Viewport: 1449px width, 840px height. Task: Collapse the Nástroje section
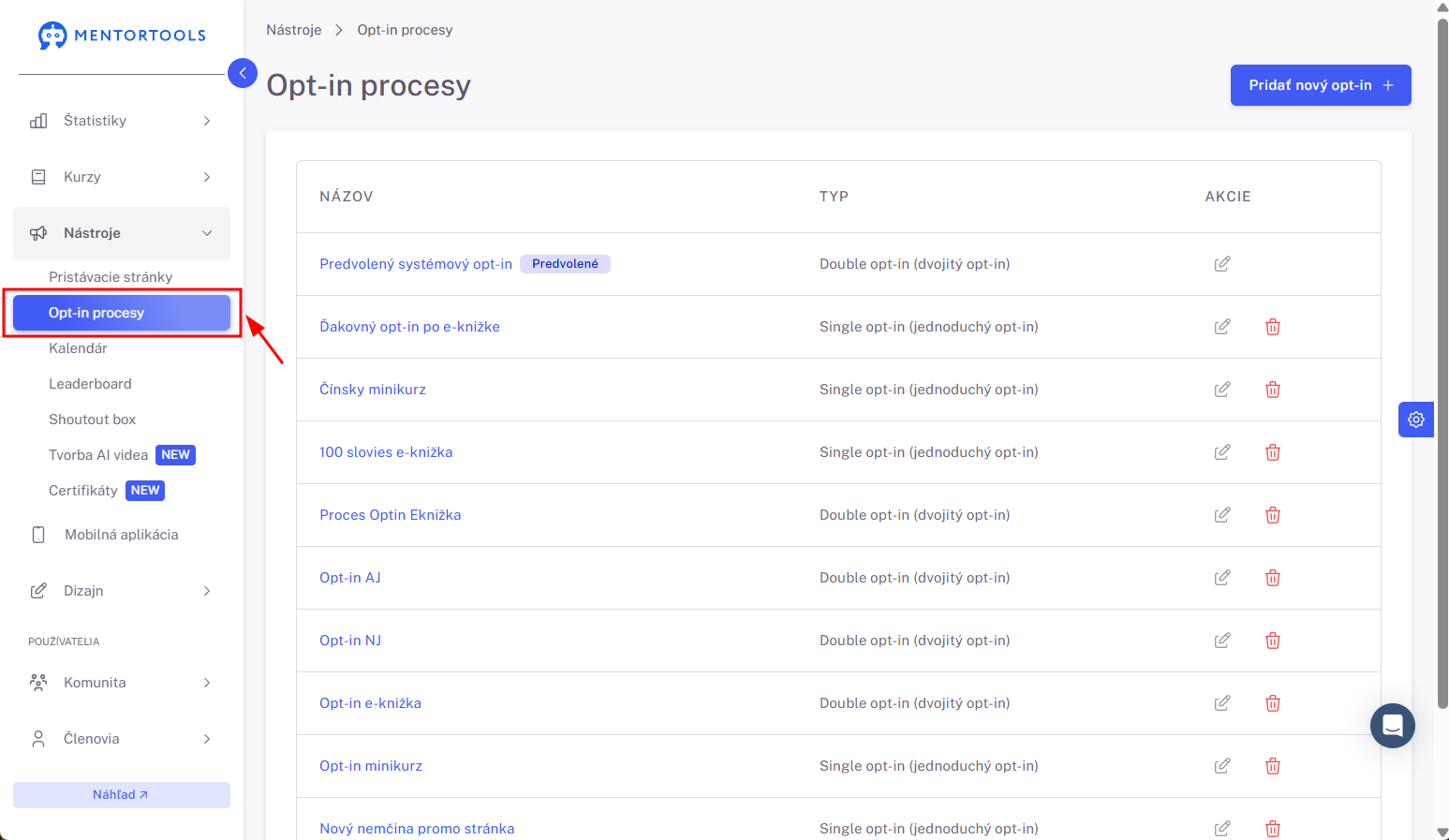122,233
